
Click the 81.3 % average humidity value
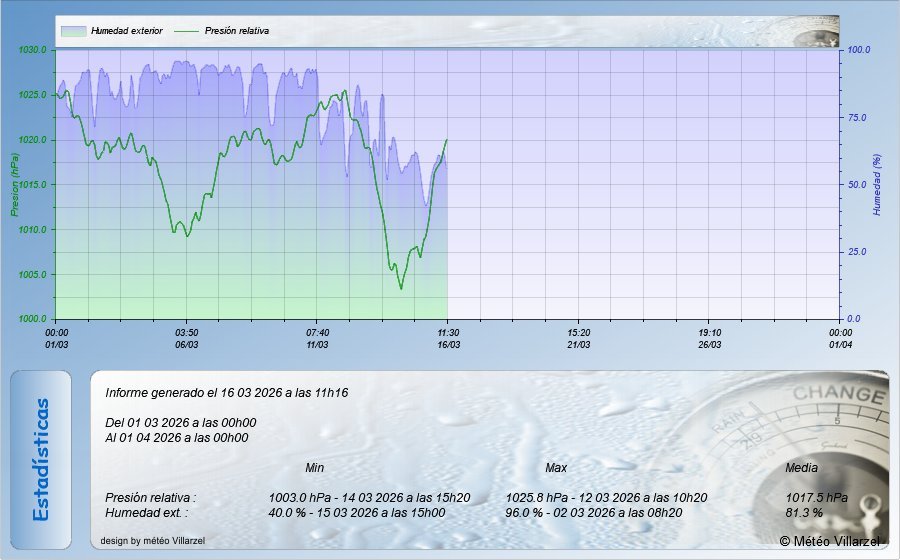point(804,513)
